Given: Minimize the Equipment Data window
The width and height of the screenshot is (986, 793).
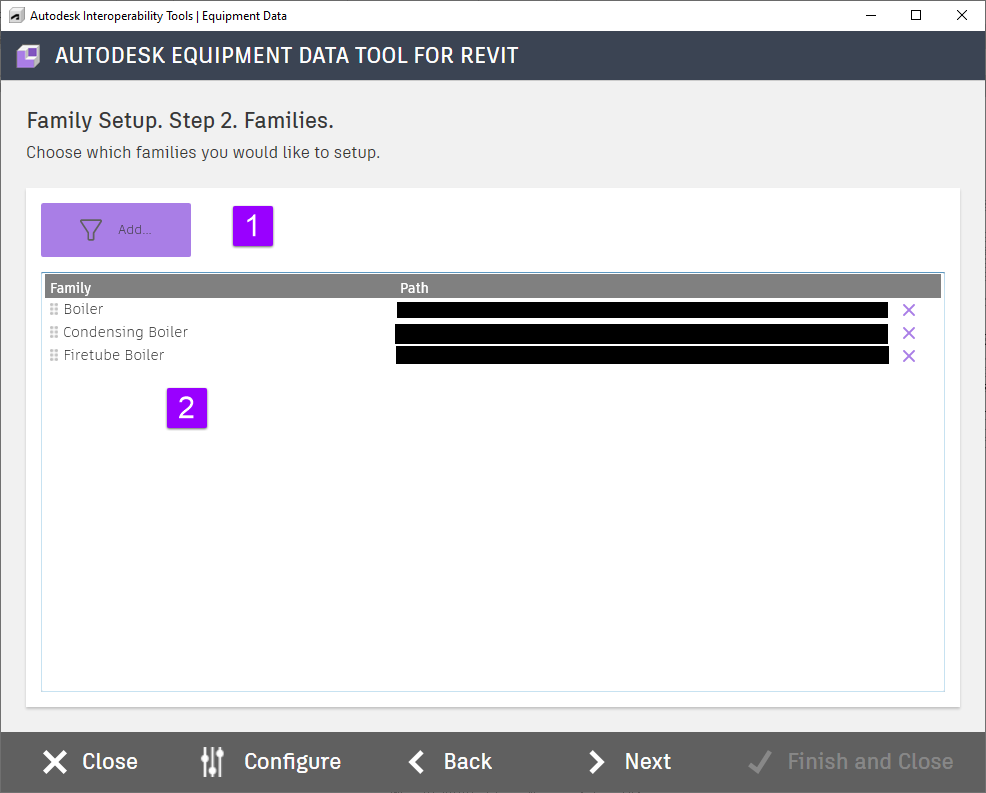Looking at the screenshot, I should coord(871,16).
